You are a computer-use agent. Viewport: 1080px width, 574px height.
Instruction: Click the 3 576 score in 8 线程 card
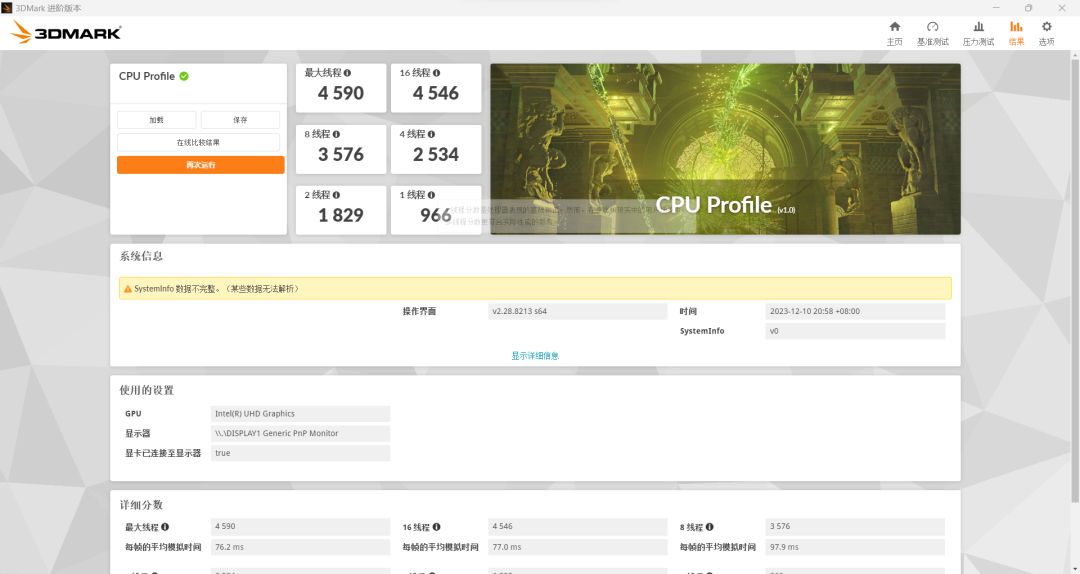click(341, 154)
